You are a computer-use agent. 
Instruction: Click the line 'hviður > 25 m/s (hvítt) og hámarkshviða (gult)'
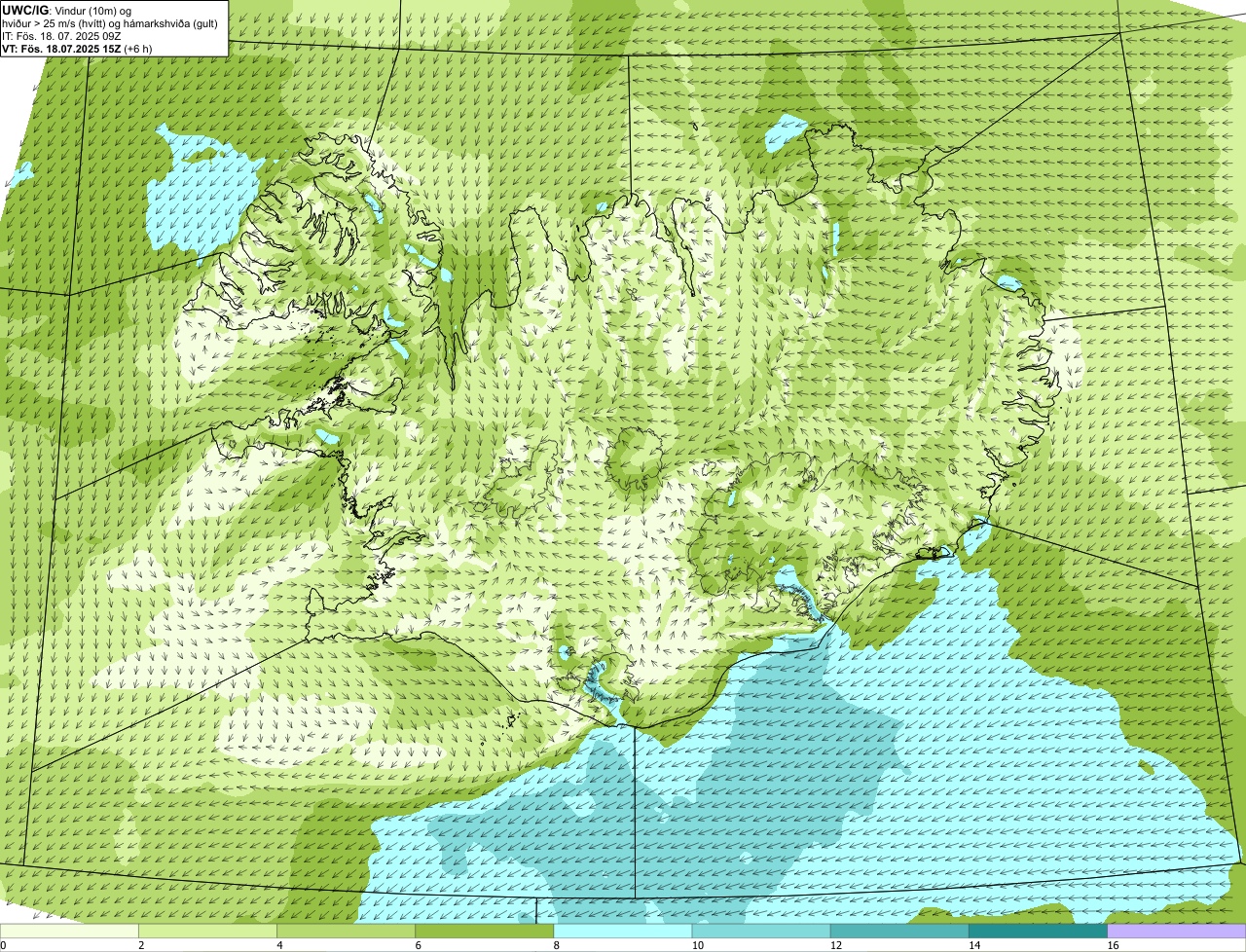point(110,22)
